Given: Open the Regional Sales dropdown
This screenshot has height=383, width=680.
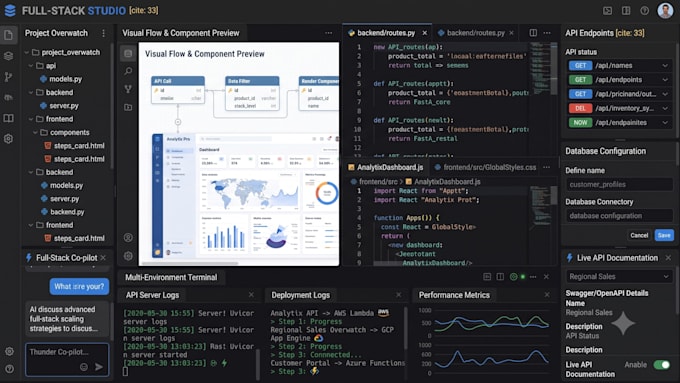Looking at the screenshot, I should click(619, 276).
